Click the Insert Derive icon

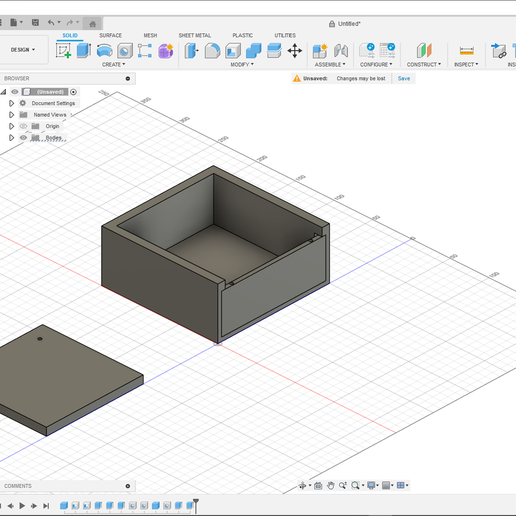click(x=499, y=51)
